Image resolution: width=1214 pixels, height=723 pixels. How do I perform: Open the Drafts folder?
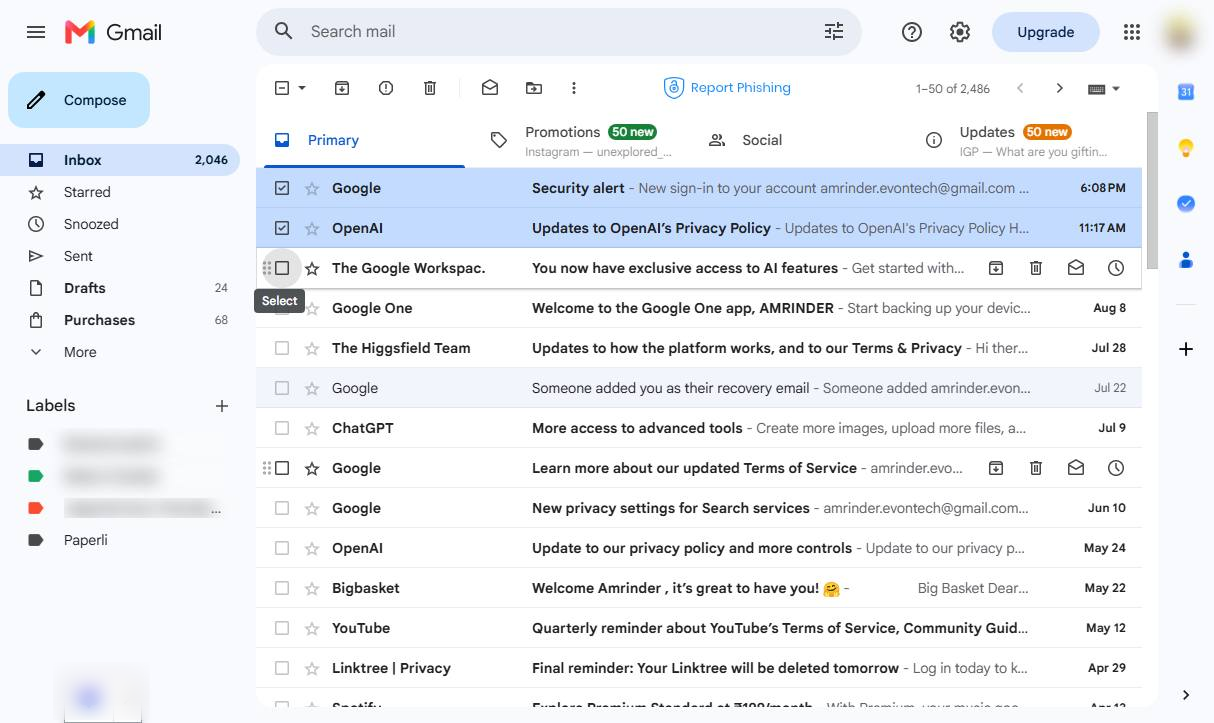coord(120,288)
